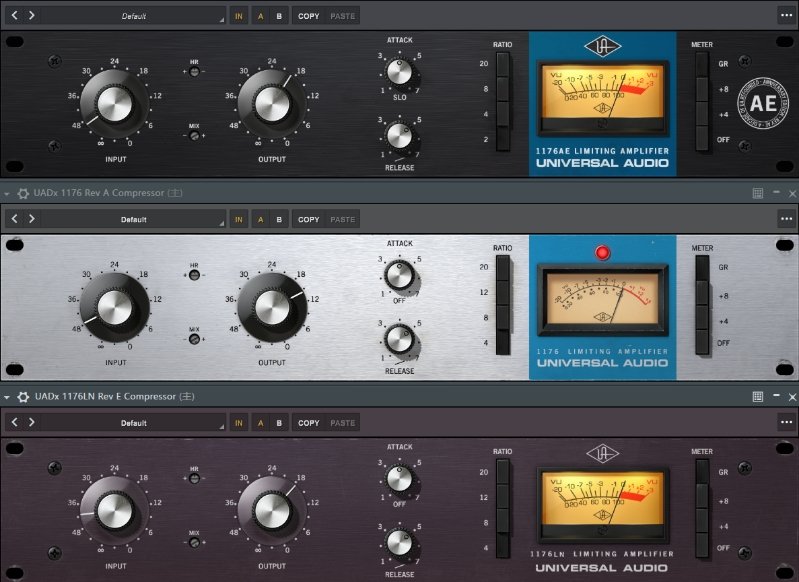Select meter GR button on 1176AE
799x582 pixels.
click(x=702, y=64)
